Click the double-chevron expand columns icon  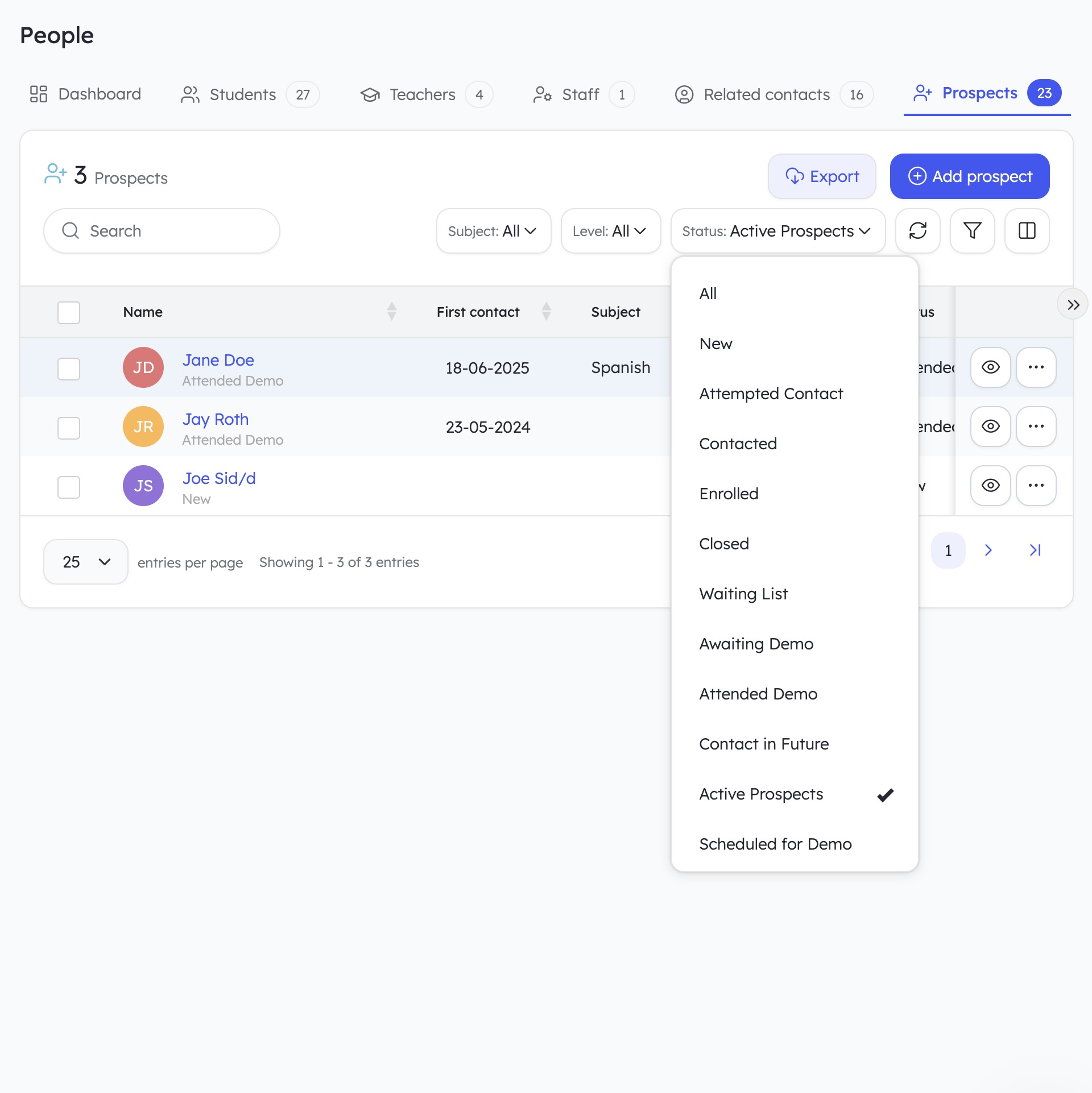click(x=1073, y=305)
